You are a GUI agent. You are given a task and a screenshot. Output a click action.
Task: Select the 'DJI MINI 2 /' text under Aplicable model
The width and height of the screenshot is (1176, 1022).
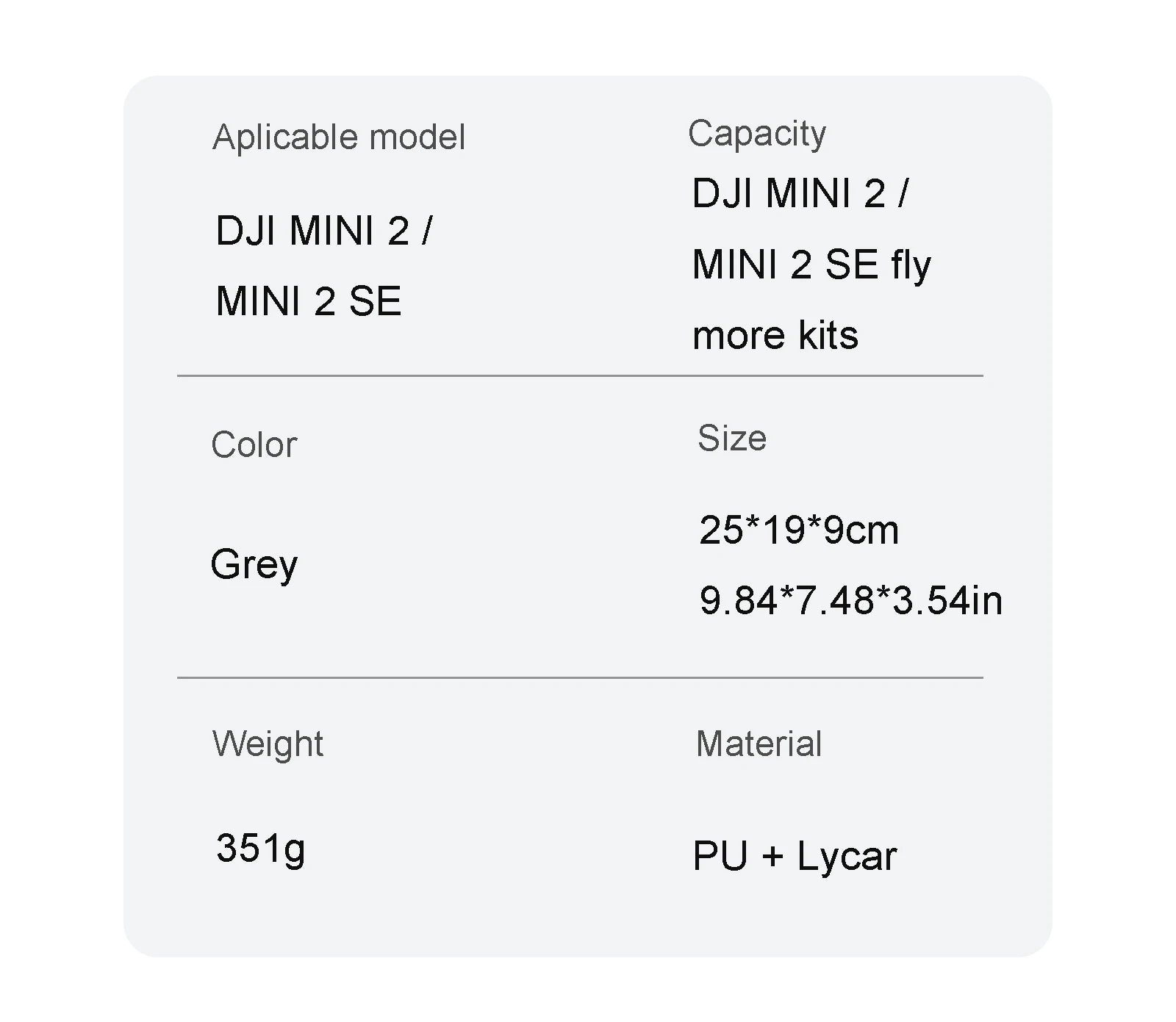[x=324, y=231]
